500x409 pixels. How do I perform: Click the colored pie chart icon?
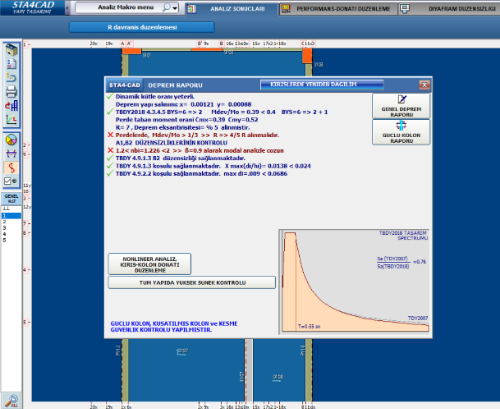coord(11,140)
